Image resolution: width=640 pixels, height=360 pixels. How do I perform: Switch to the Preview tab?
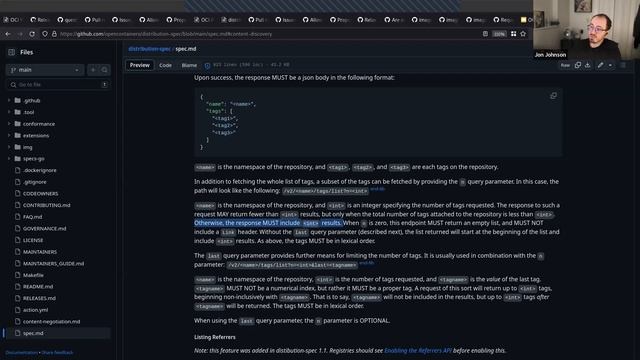(x=140, y=65)
